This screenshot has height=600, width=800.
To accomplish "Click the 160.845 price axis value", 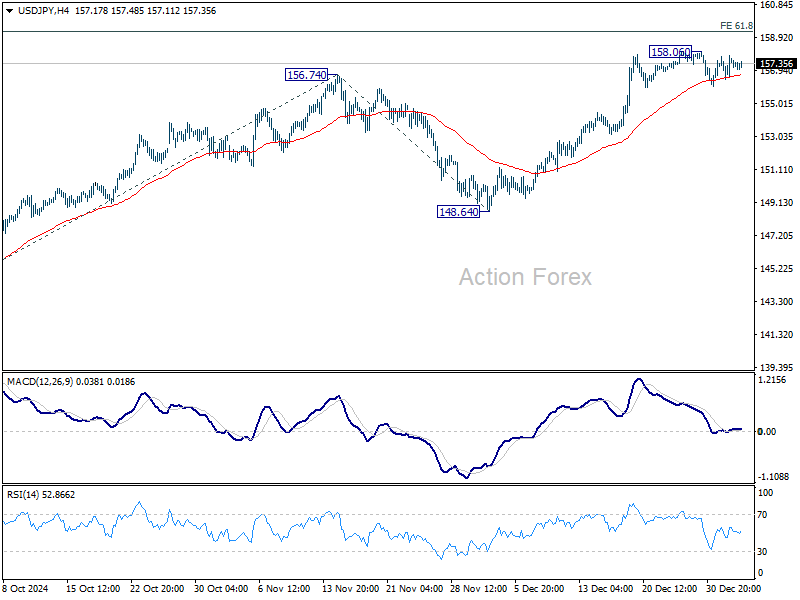I will pyautogui.click(x=776, y=5).
